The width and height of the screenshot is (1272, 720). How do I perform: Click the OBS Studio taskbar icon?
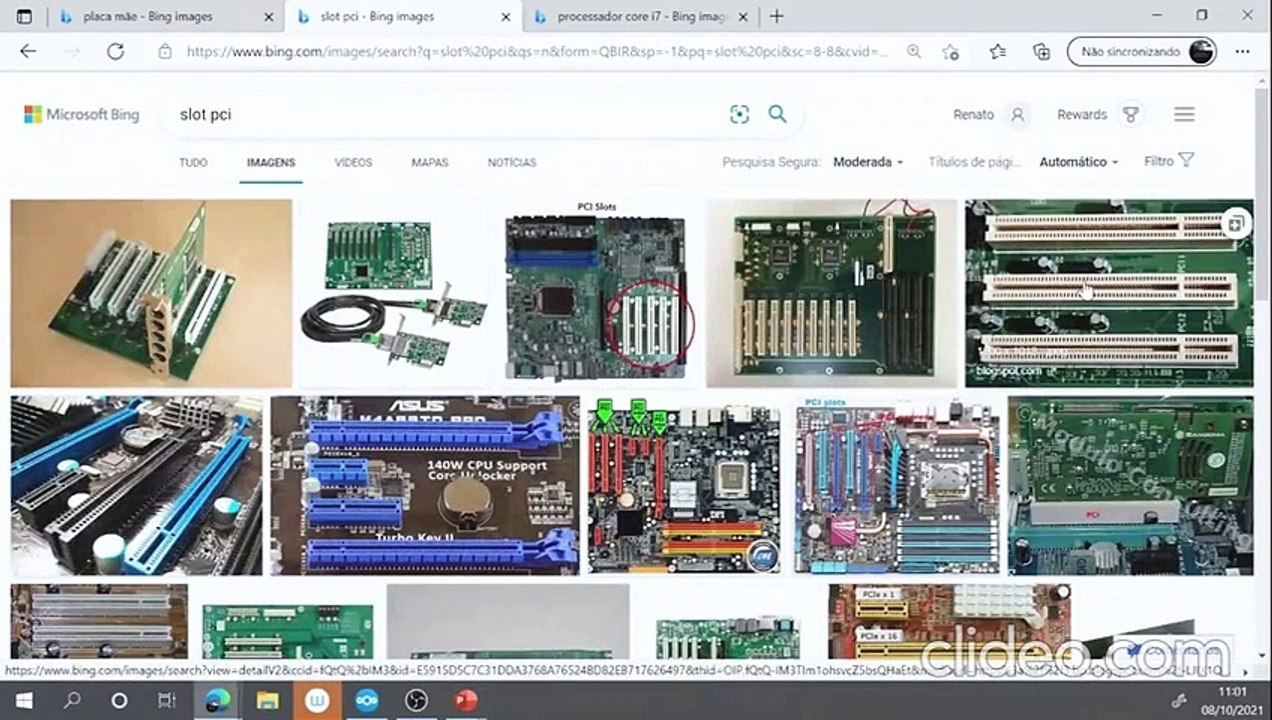(x=416, y=701)
